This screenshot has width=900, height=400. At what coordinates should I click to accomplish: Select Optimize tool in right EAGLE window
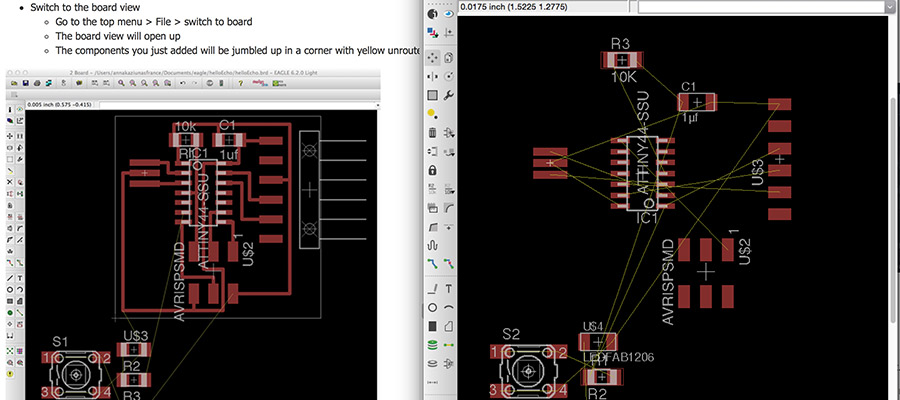[x=449, y=227]
